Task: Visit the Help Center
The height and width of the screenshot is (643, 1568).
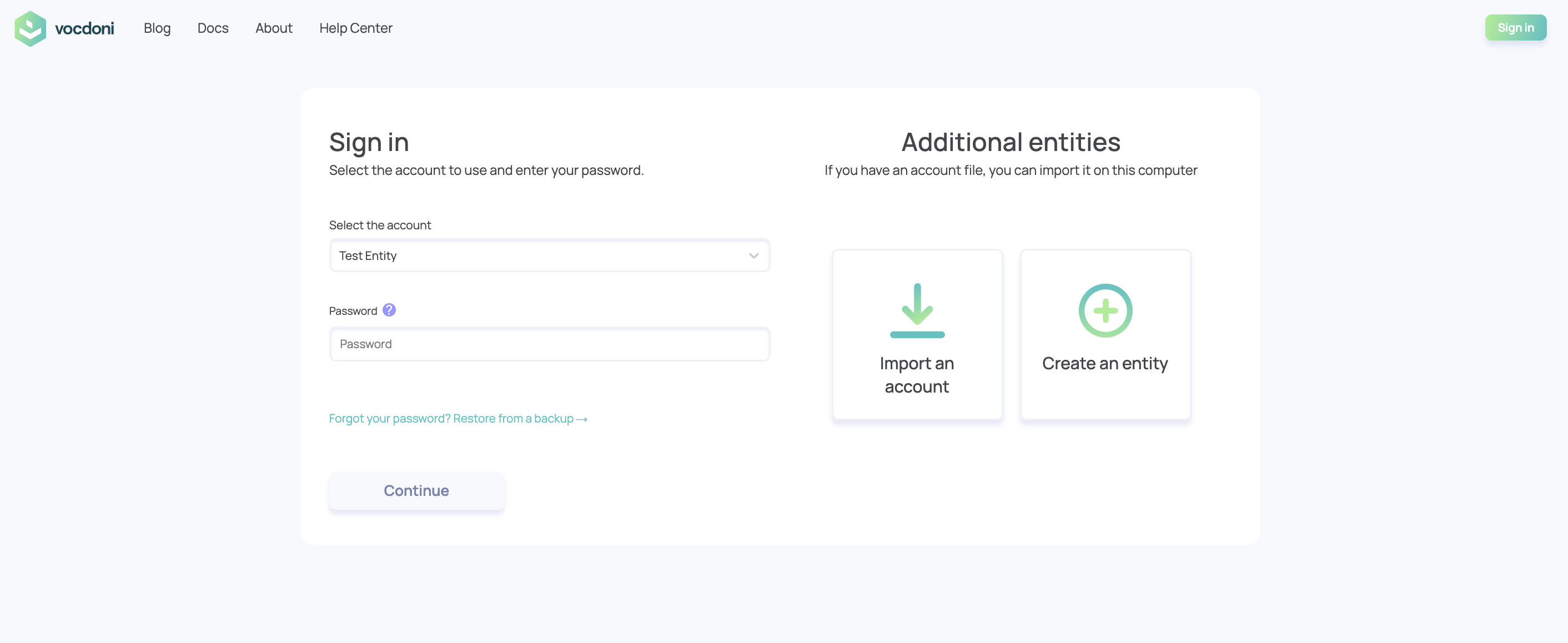Action: point(356,28)
